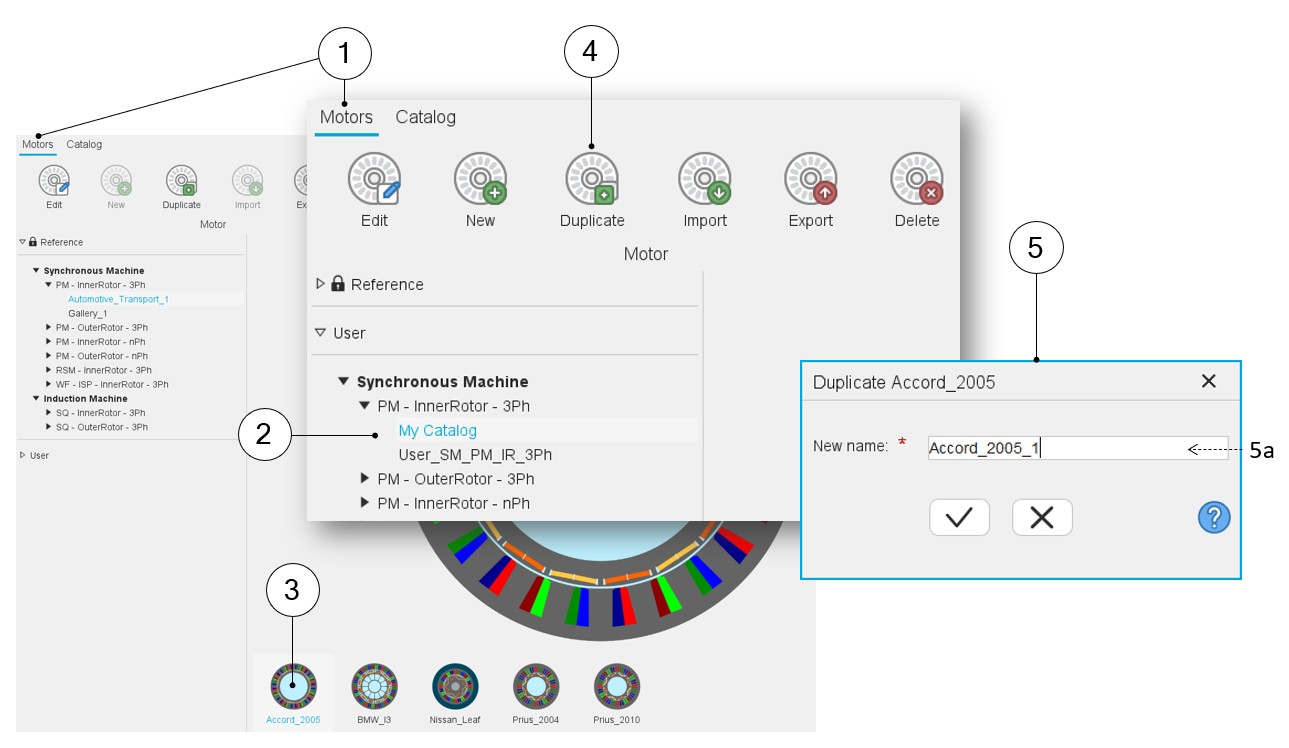Select My Catalog in the enlarged panel tree
1289x748 pixels.
coord(438,431)
